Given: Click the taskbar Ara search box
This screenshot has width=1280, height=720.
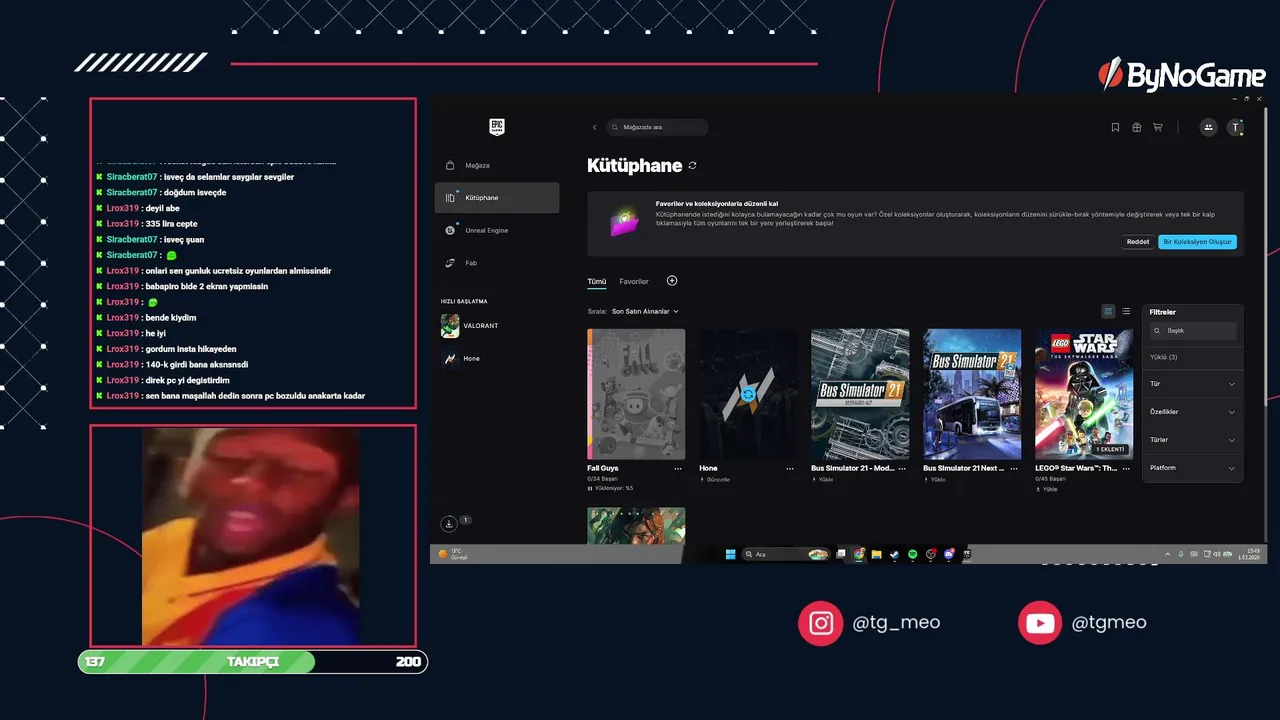Looking at the screenshot, I should pos(785,554).
